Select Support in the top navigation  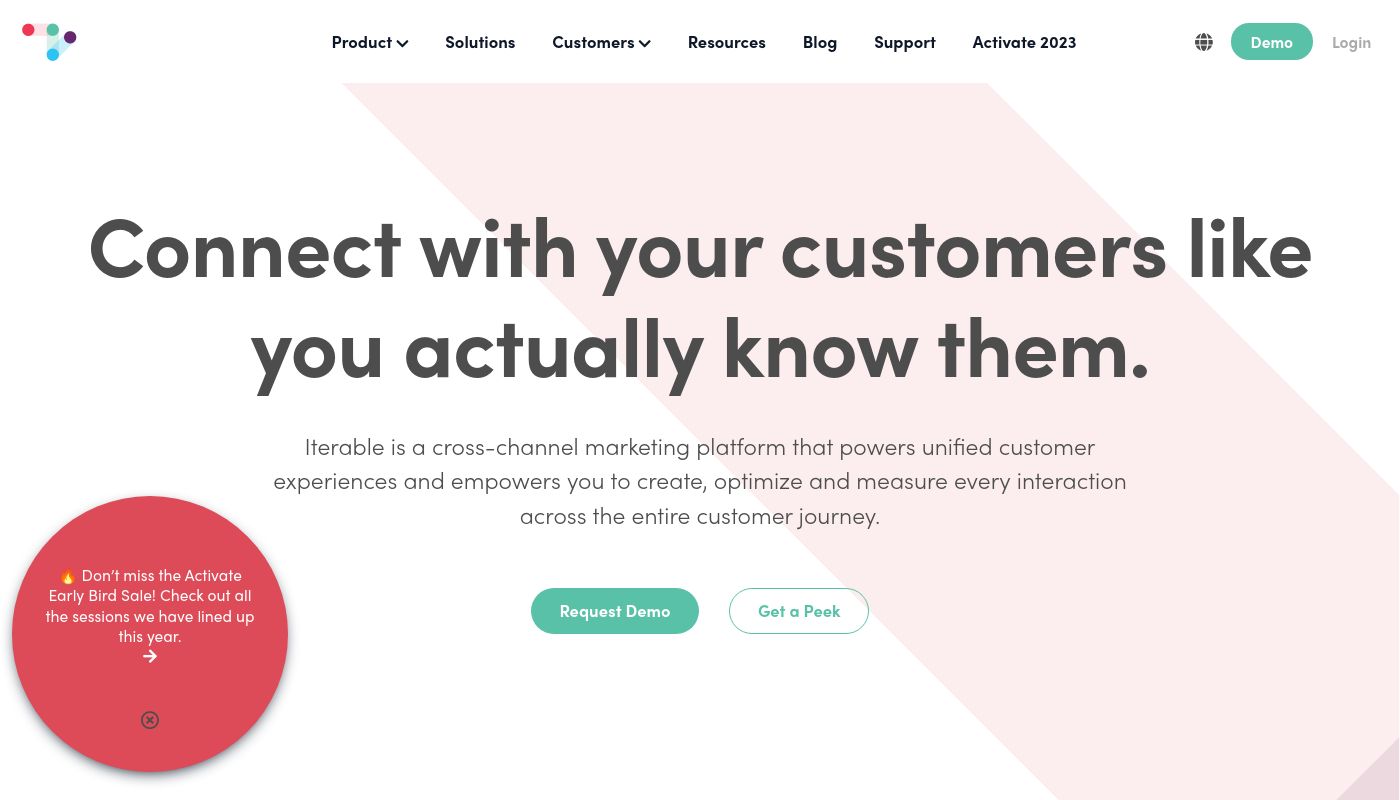click(904, 42)
